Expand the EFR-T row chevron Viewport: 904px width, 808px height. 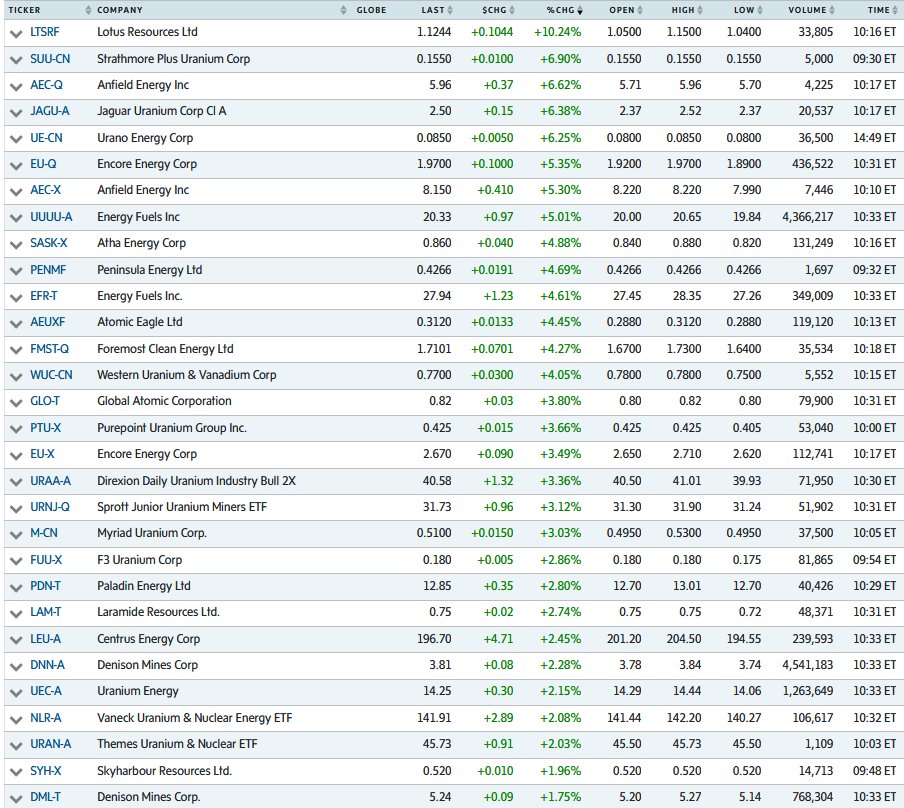click(x=16, y=298)
